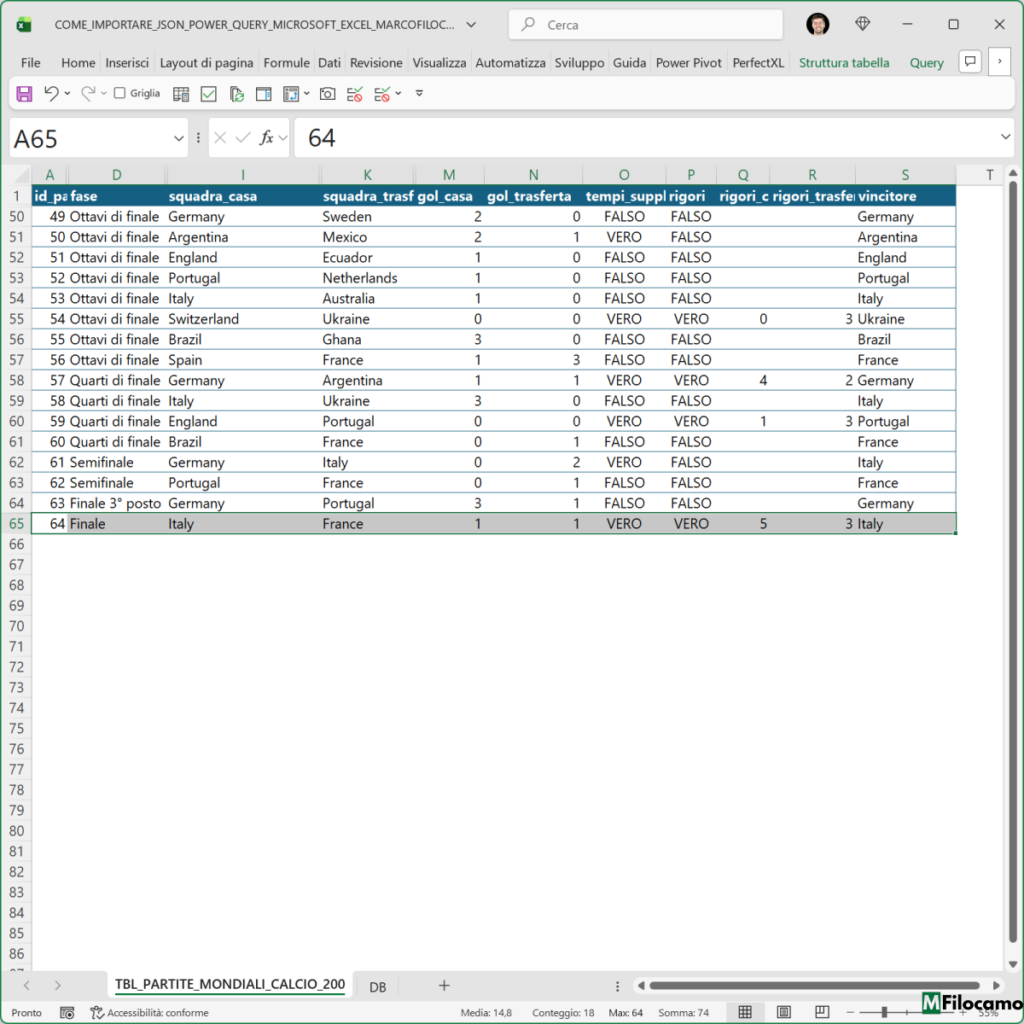Click the Finale 3° posto cell
This screenshot has height=1024, width=1024.
[x=116, y=503]
